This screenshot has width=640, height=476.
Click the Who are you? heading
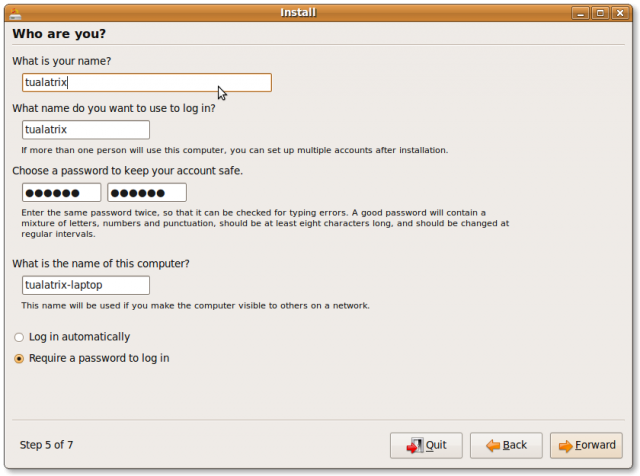click(x=59, y=34)
